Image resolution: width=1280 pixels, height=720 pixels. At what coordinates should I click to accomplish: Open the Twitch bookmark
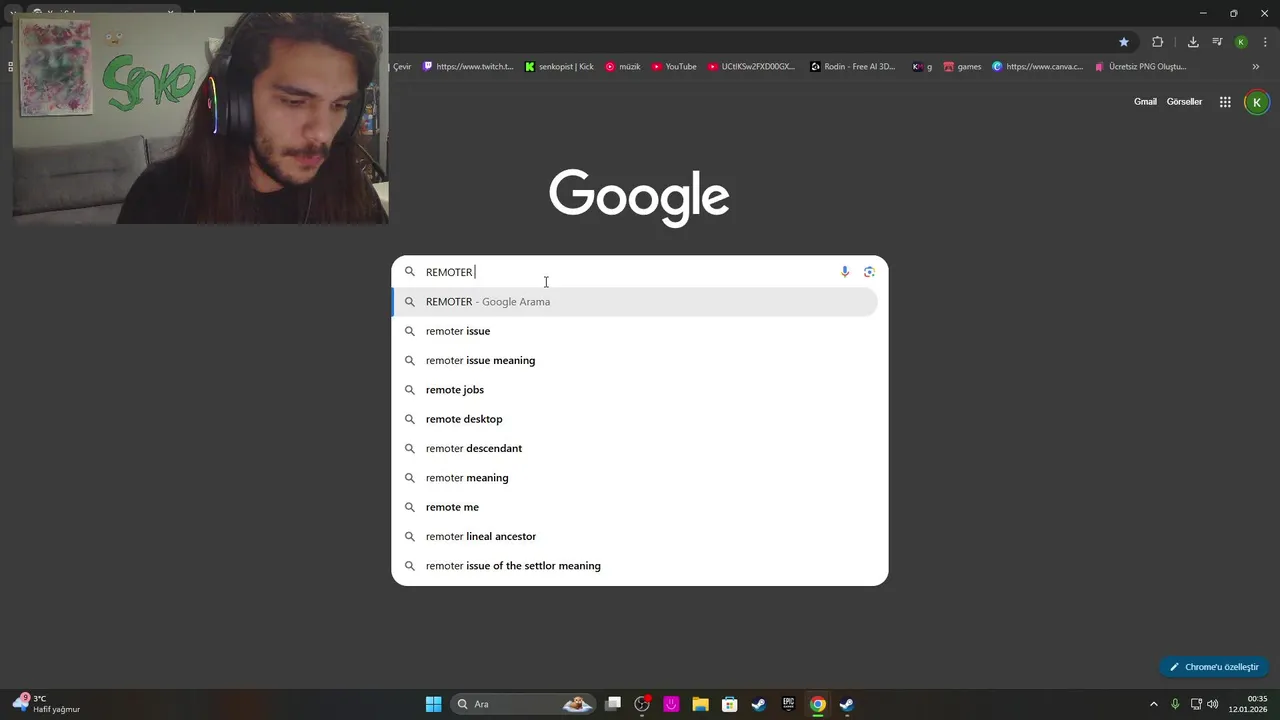click(x=468, y=67)
